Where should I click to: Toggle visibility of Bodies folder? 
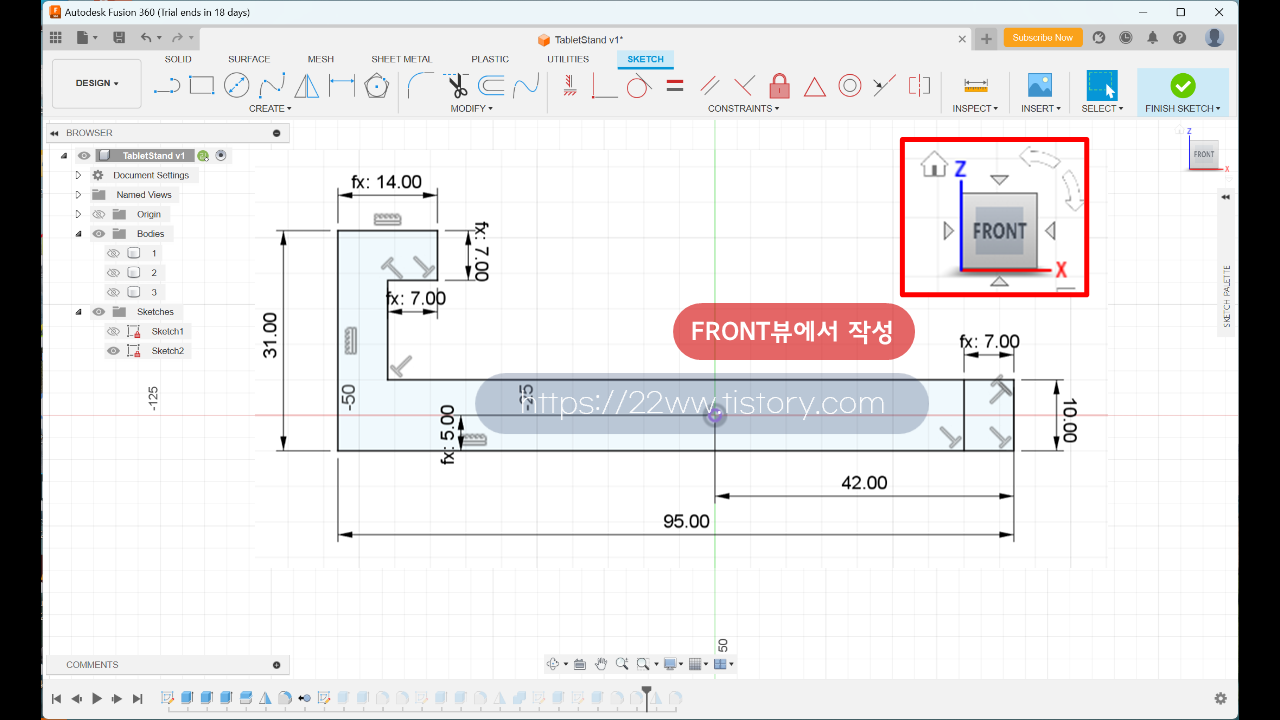click(99, 234)
